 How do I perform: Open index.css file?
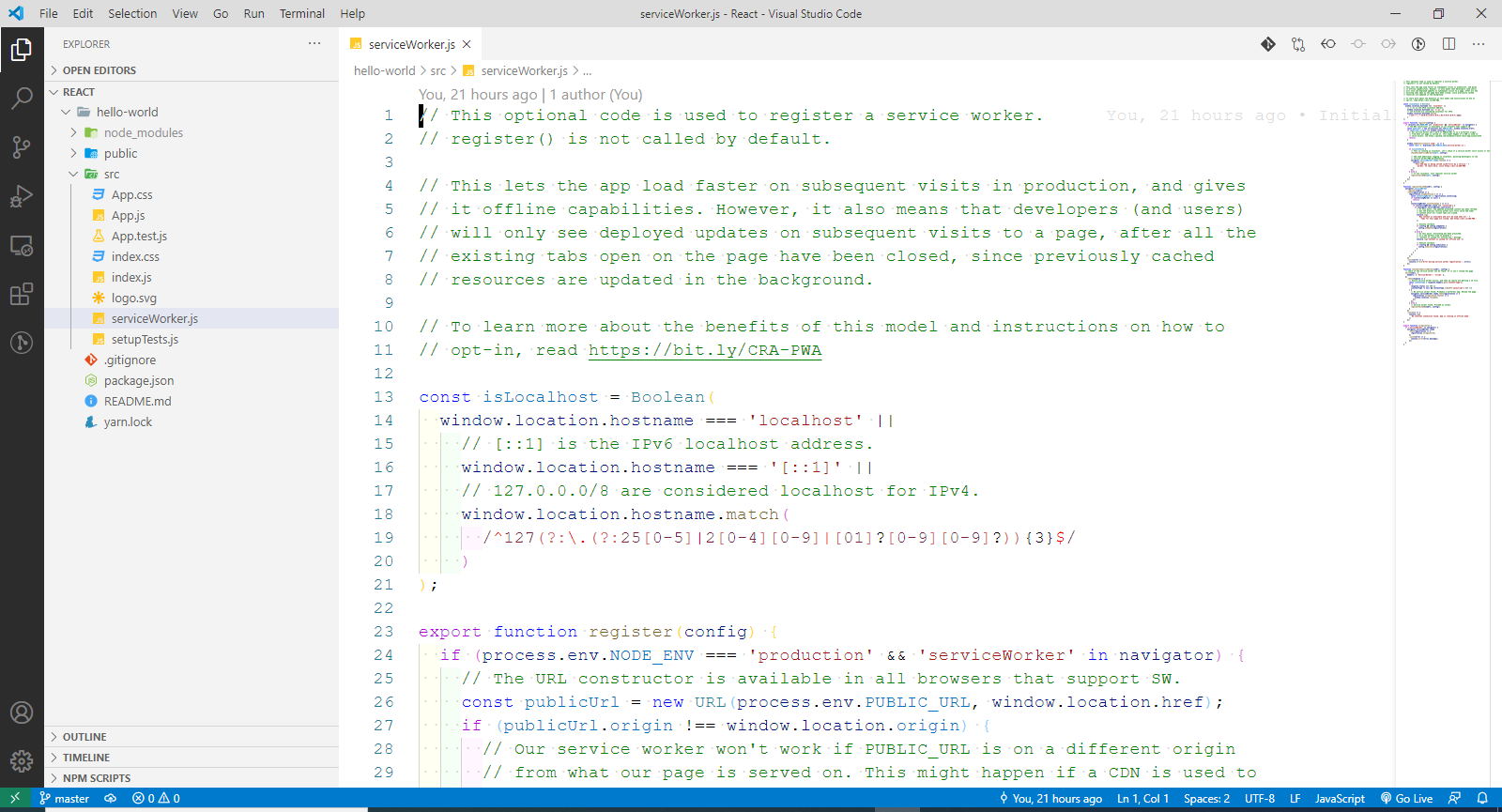192,256
